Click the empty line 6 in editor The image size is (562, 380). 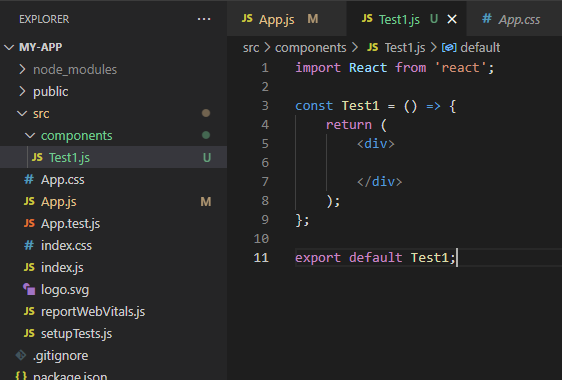[x=428, y=163]
